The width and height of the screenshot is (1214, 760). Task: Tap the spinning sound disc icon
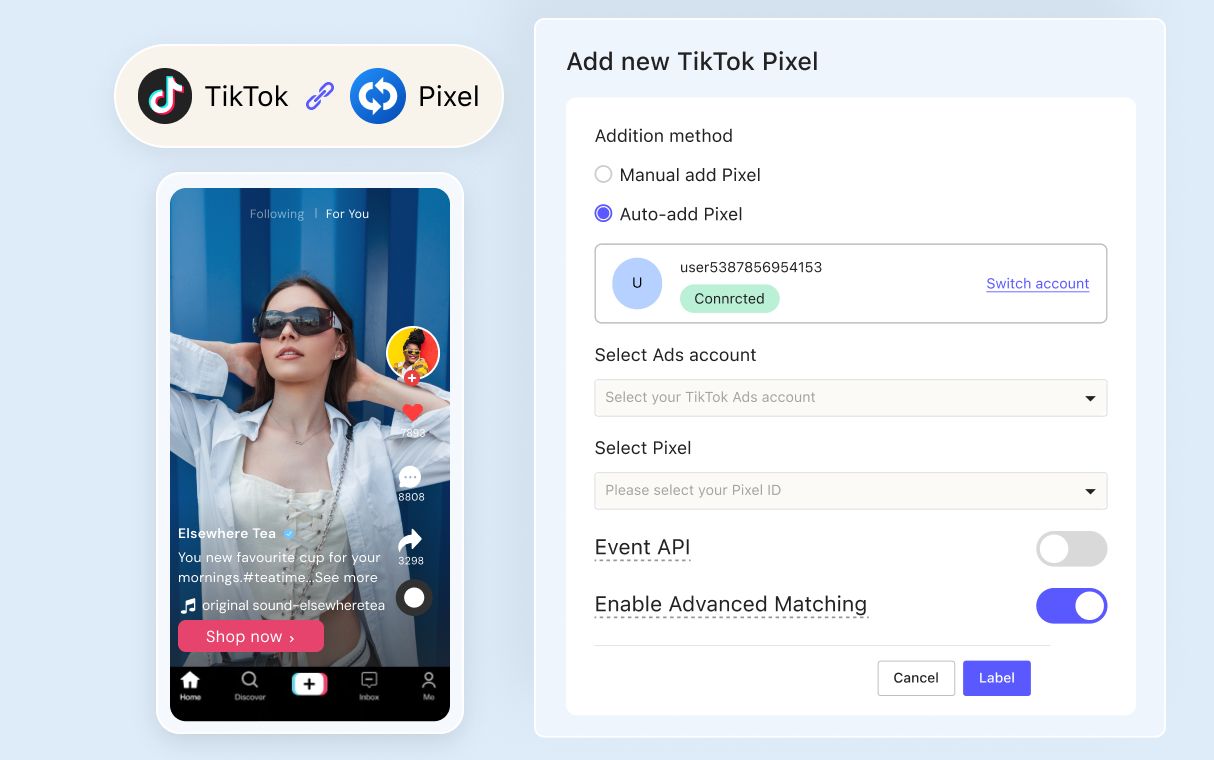point(414,598)
